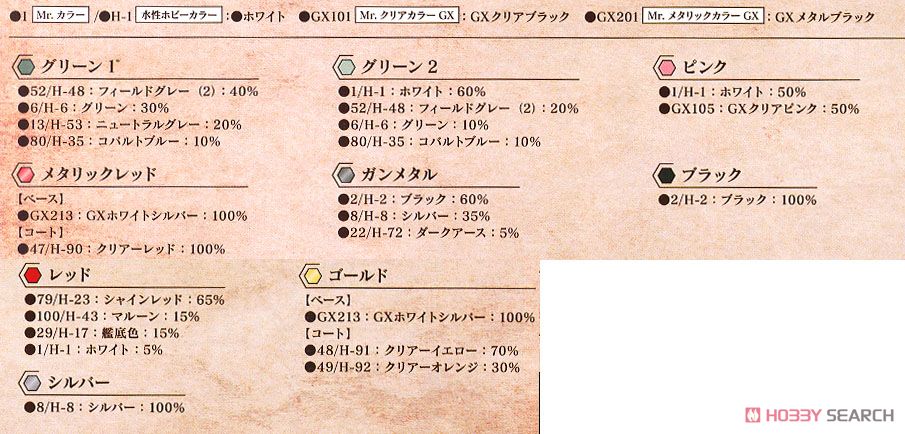The height and width of the screenshot is (434, 905).
Task: Click the Mr. メタリックカラー GX box
Action: (x=704, y=16)
